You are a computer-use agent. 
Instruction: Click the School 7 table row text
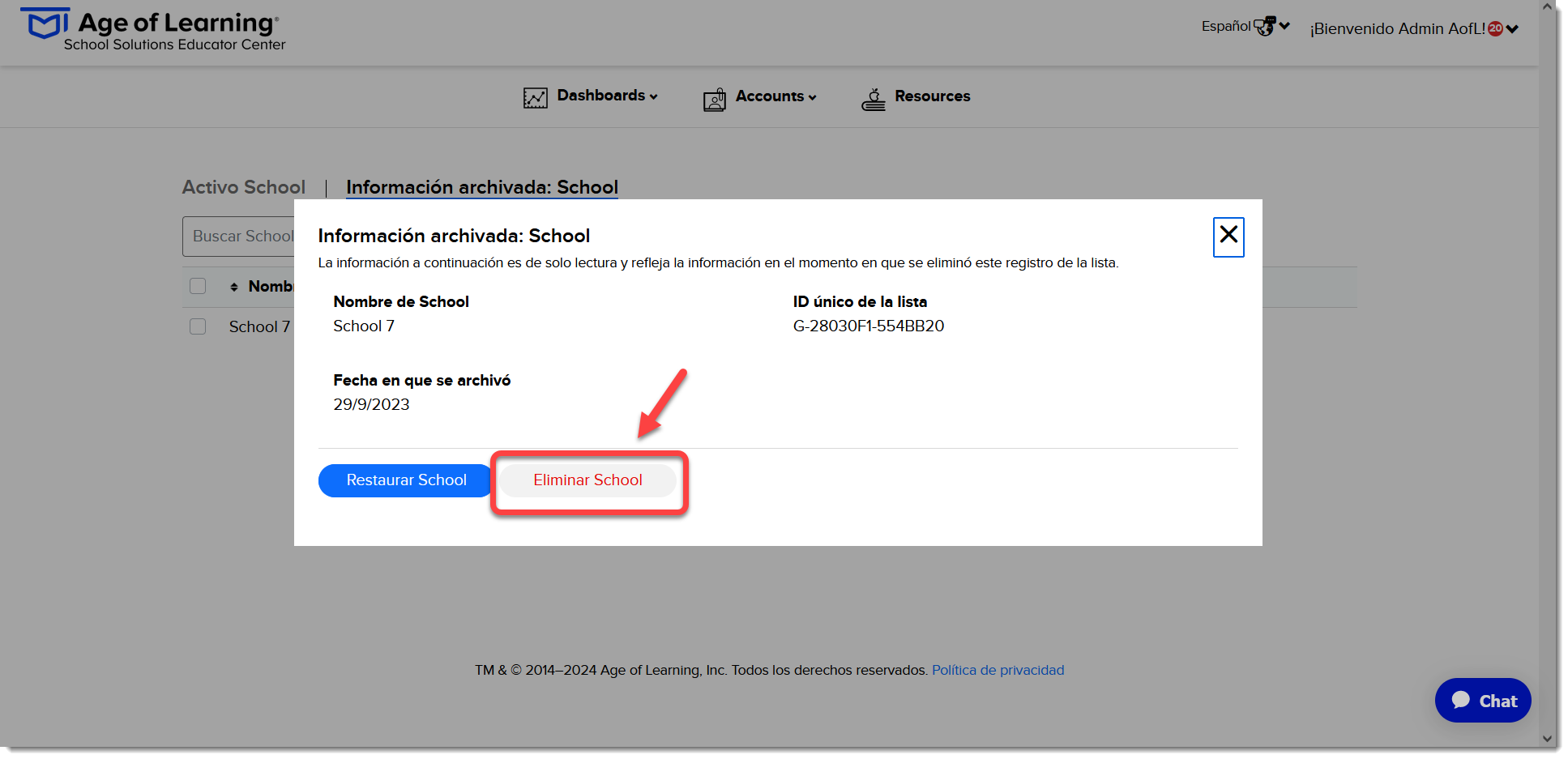(x=259, y=326)
